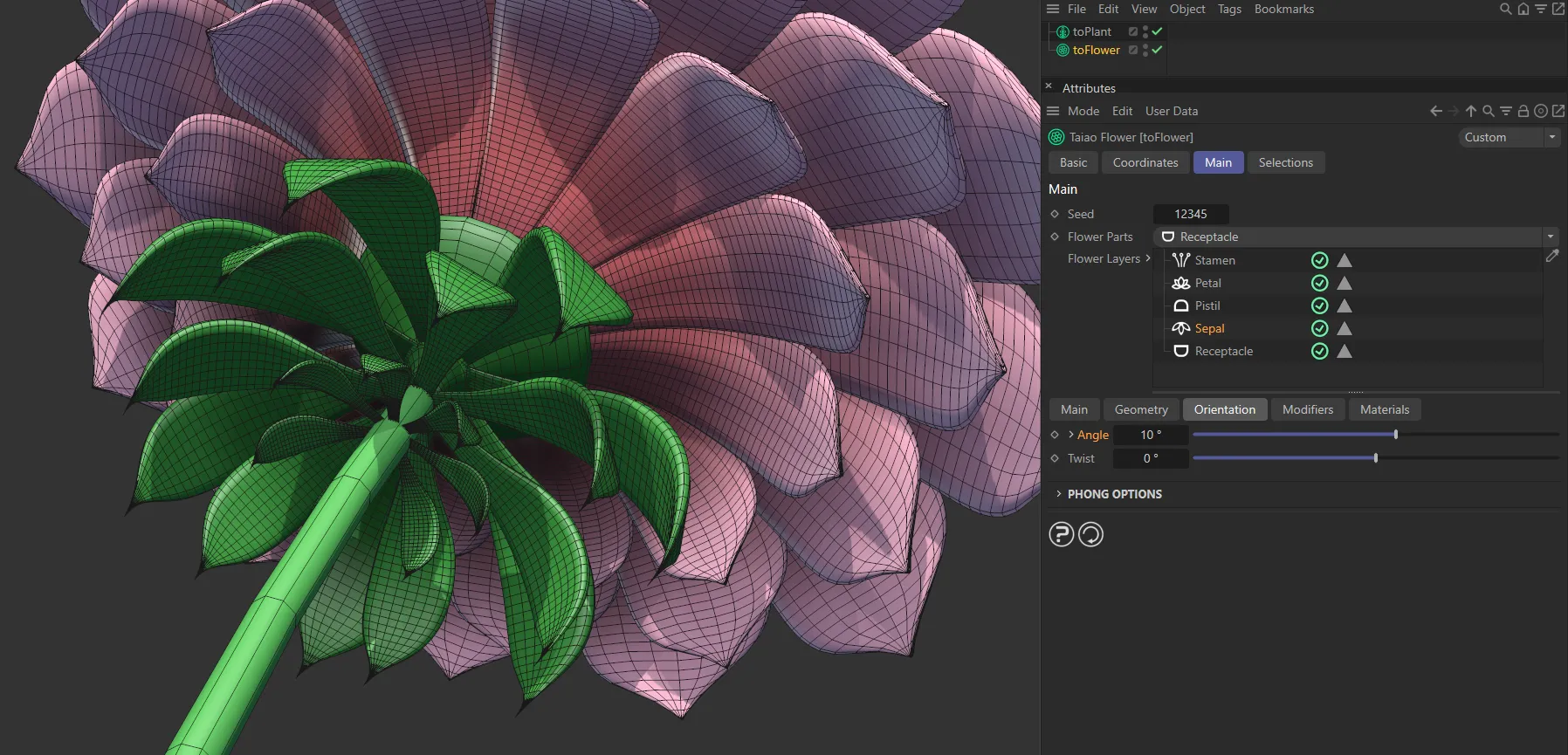Click the pencil edit icon beside Flower Layers

(x=1552, y=256)
